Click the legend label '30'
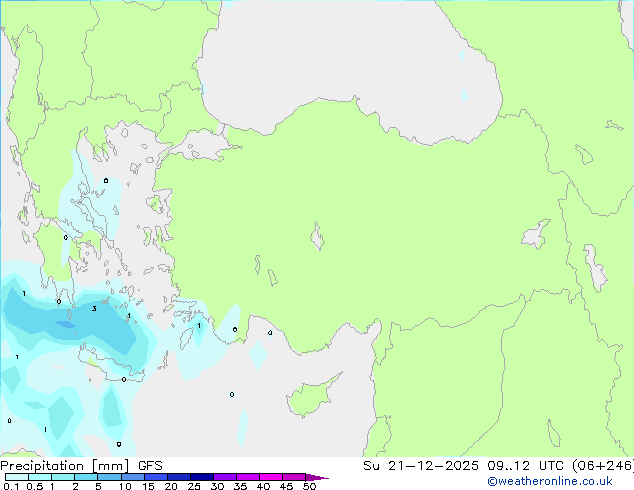The height and width of the screenshot is (490, 634). click(217, 486)
